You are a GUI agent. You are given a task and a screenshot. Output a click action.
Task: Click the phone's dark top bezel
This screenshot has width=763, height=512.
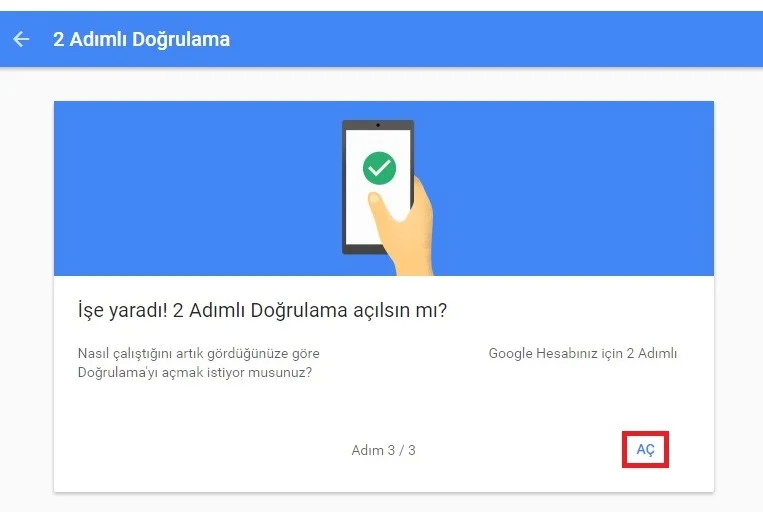coord(378,125)
